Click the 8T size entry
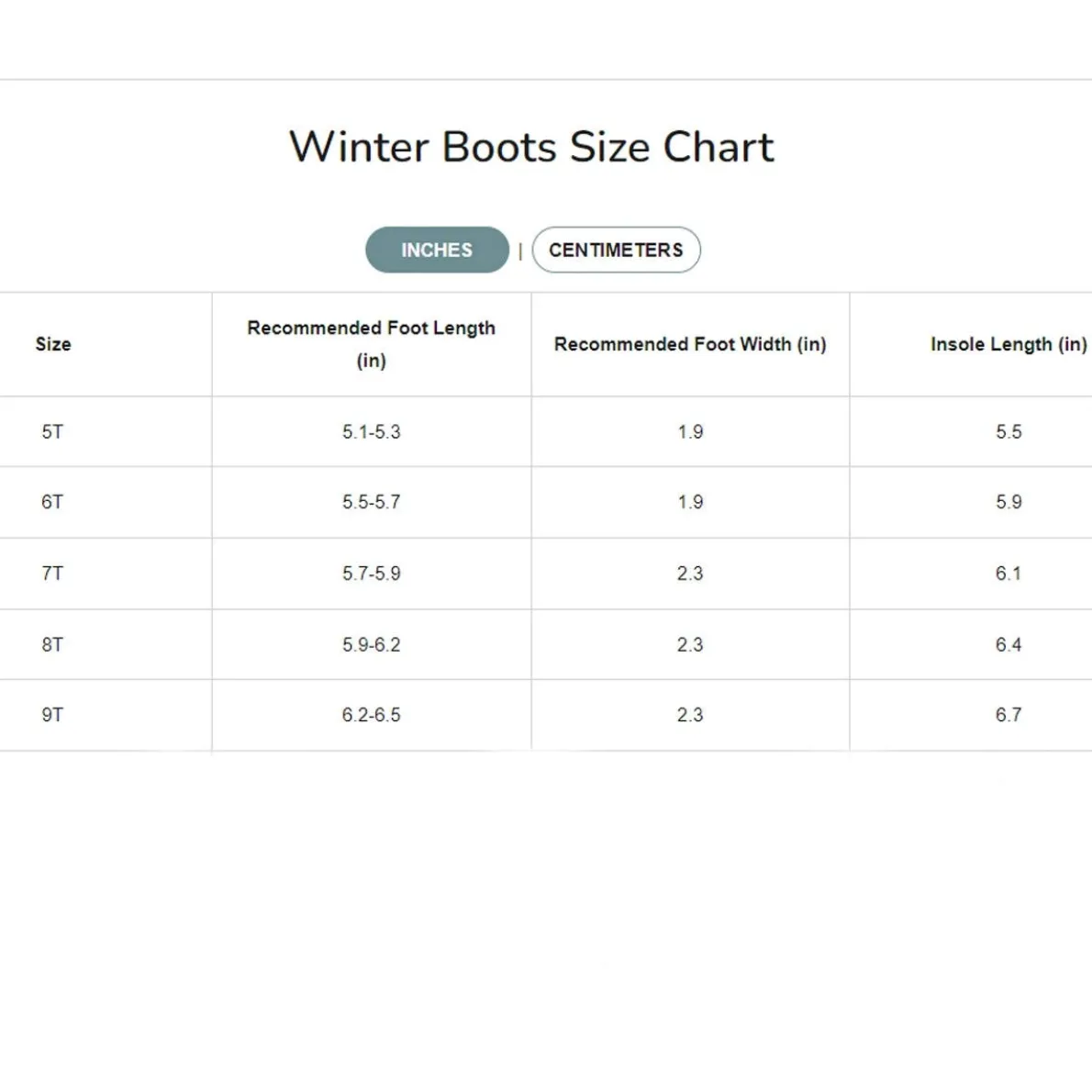 [52, 644]
